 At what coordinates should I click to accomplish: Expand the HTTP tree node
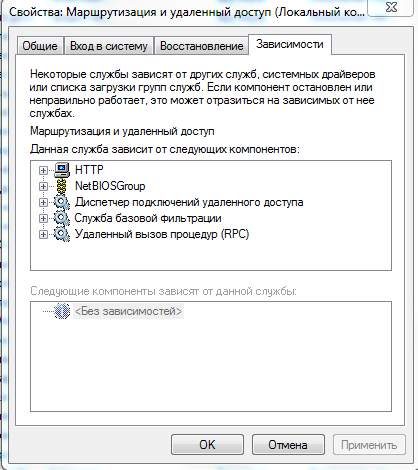(43, 170)
